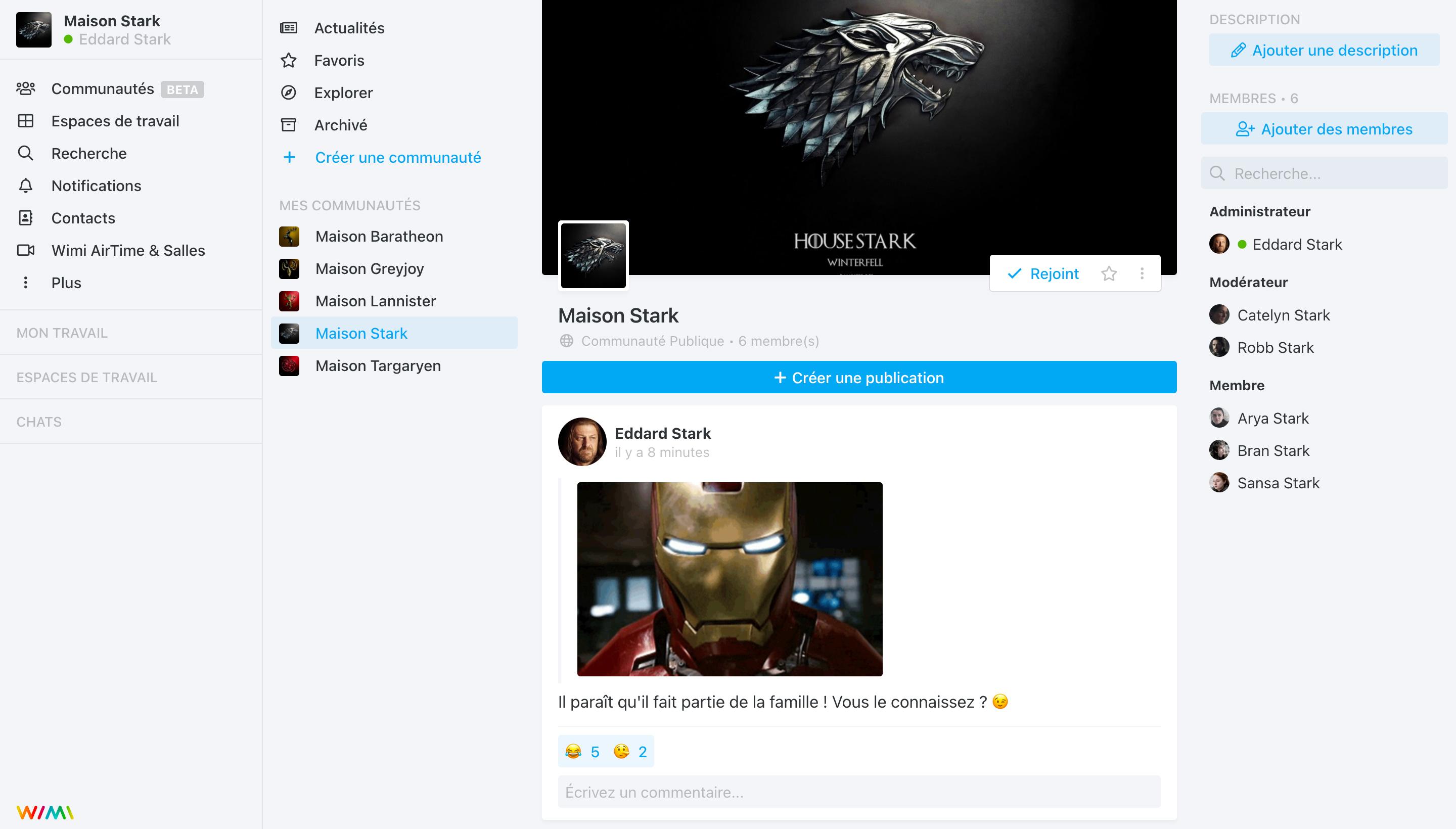Click the Recherche sidebar icon
Image resolution: width=1456 pixels, height=829 pixels.
26,152
